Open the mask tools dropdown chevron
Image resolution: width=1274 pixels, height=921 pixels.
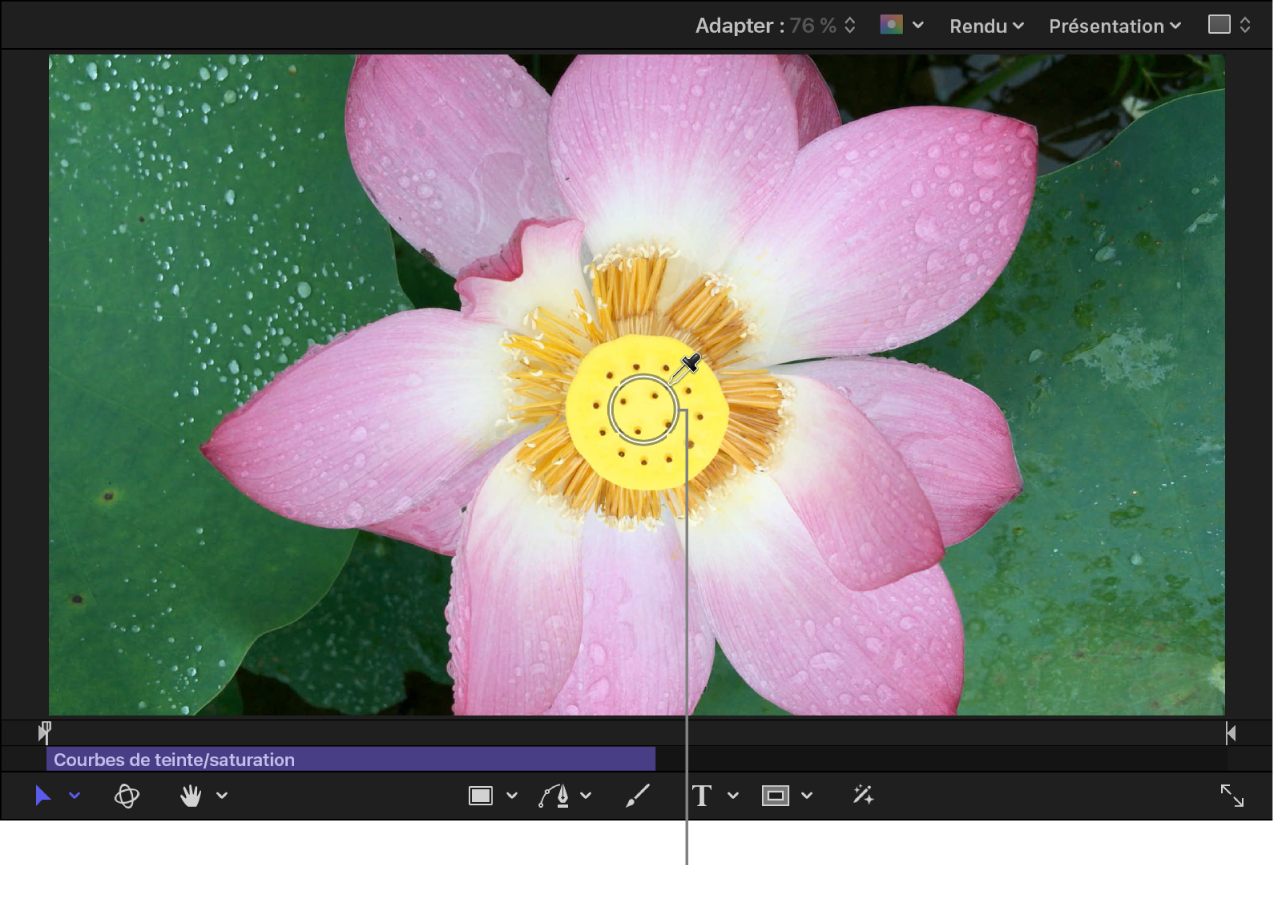807,796
